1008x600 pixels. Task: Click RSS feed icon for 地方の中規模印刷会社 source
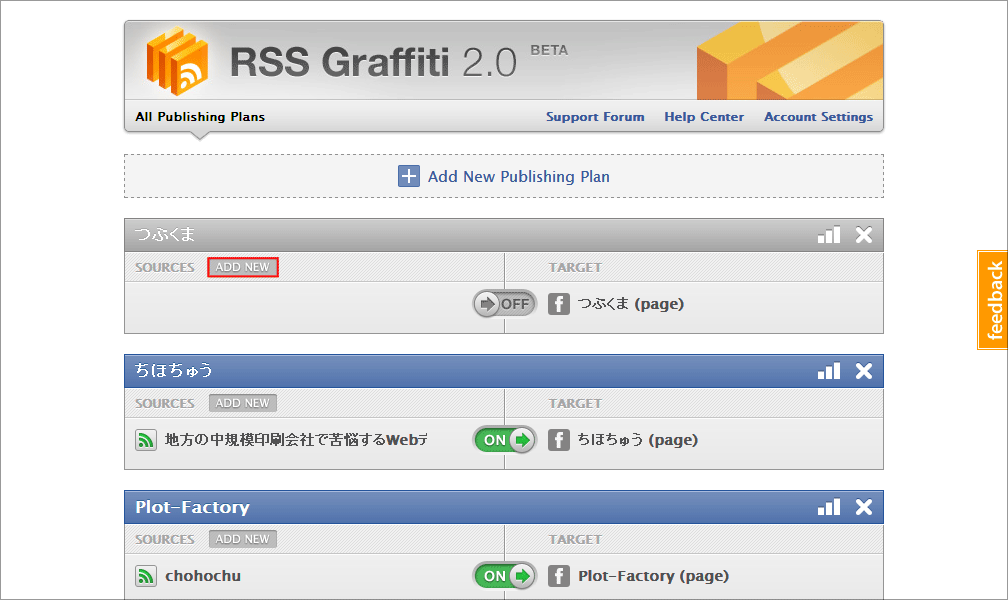(x=146, y=440)
